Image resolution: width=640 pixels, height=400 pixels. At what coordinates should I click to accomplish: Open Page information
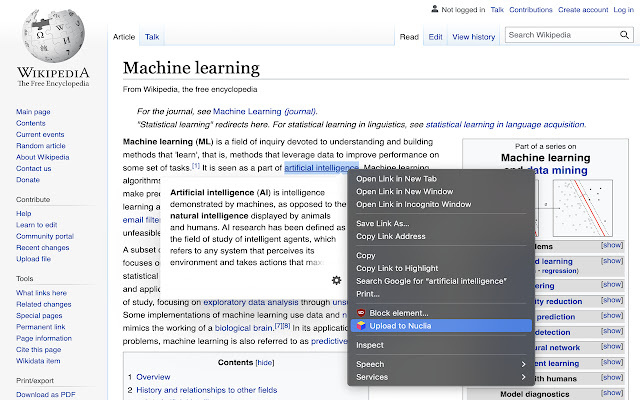(x=44, y=338)
